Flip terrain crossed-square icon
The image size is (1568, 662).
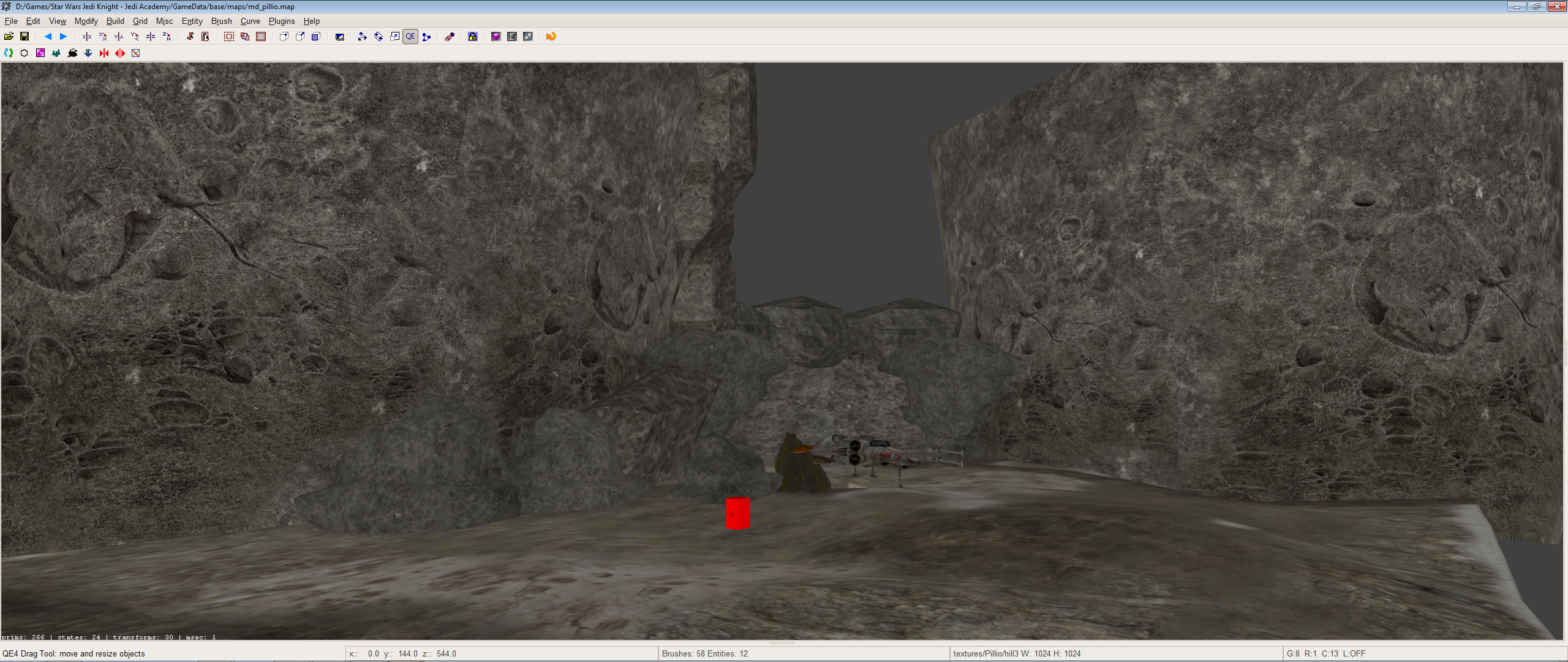pyautogui.click(x=136, y=53)
